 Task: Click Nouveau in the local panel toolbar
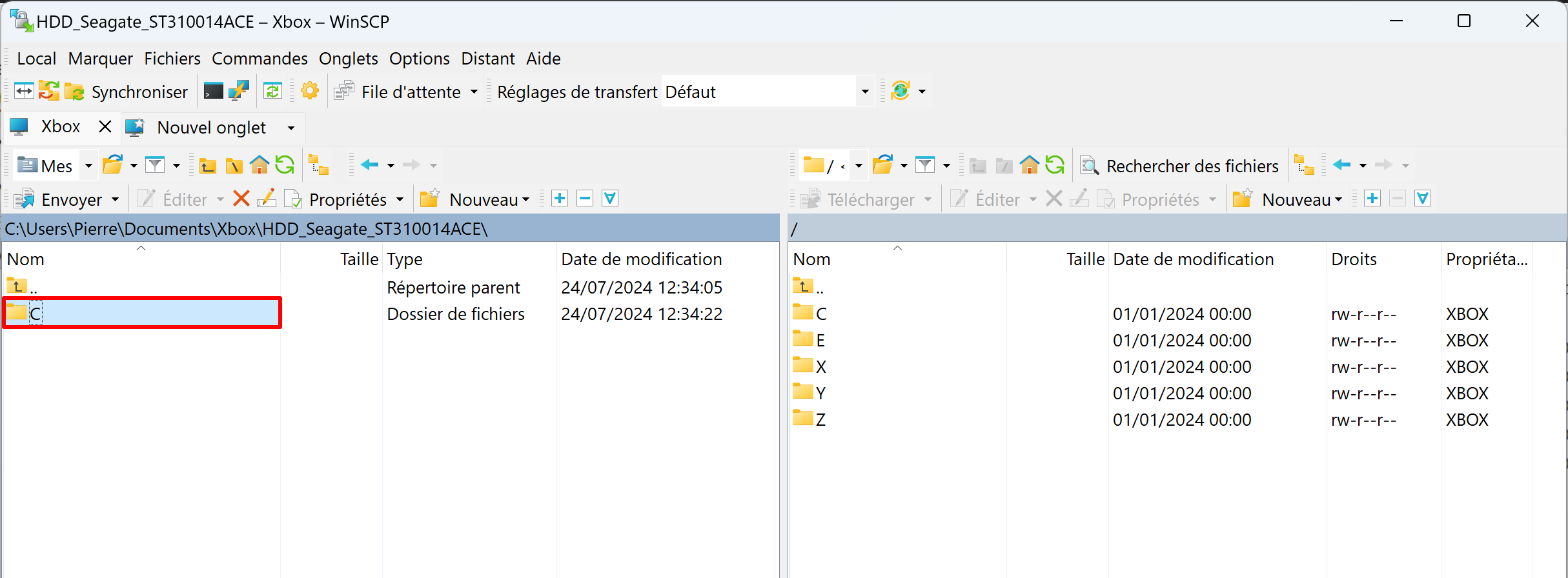pos(474,199)
